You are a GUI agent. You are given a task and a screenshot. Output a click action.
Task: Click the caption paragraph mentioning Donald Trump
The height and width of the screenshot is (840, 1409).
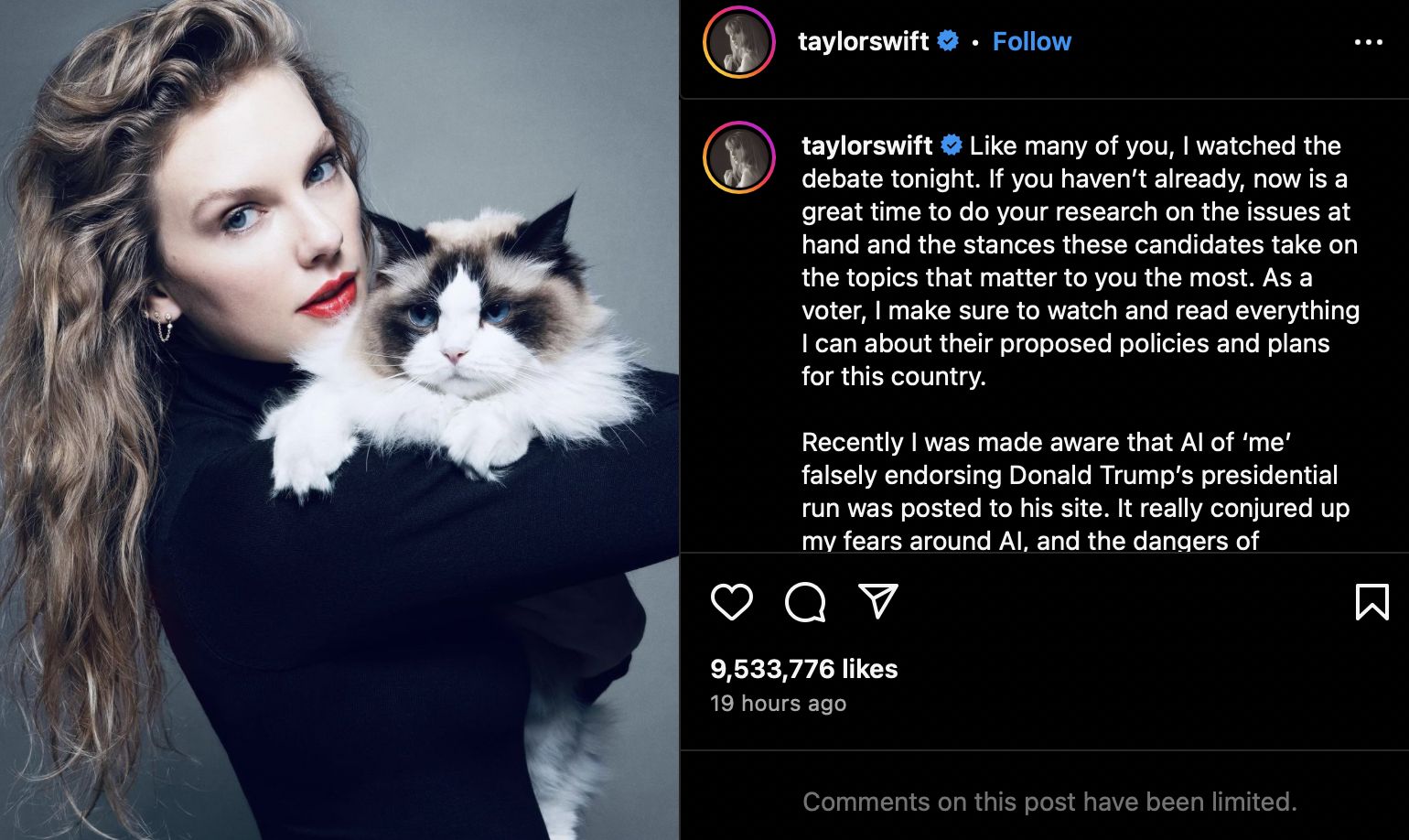coord(1076,491)
